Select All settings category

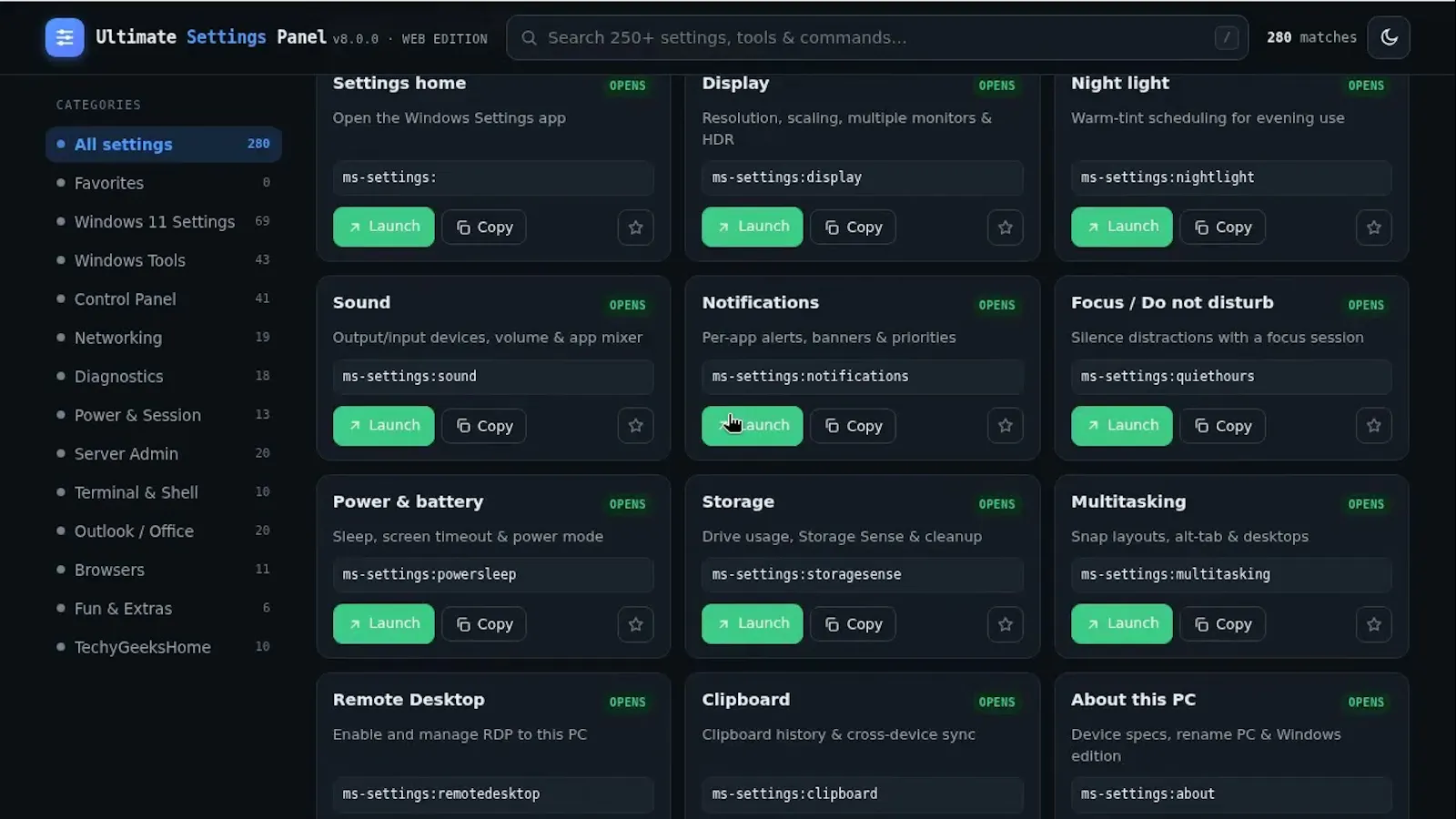[x=164, y=144]
